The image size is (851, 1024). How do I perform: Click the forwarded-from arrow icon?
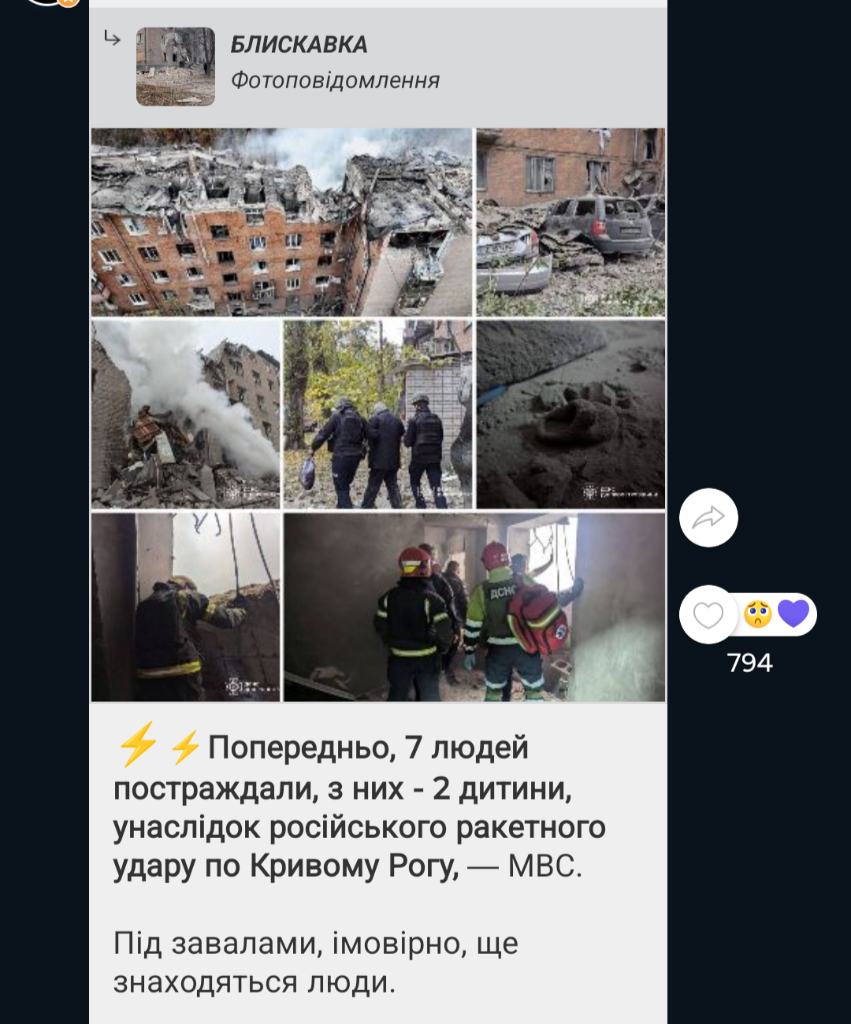pos(112,39)
